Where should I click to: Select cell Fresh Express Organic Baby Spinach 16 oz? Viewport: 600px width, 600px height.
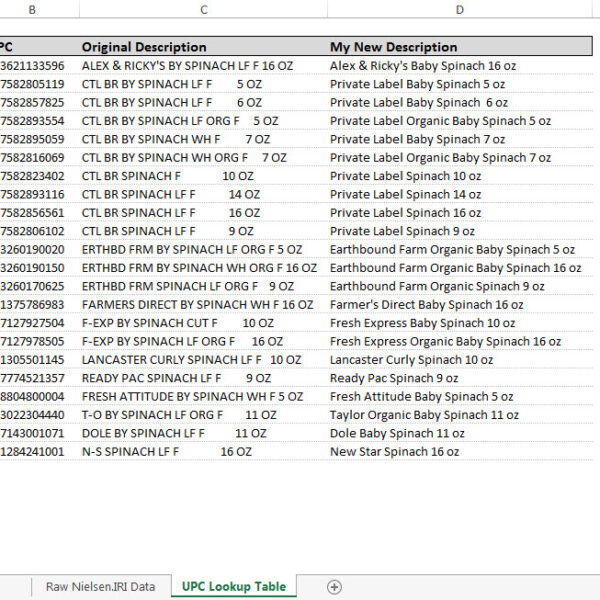pos(460,341)
